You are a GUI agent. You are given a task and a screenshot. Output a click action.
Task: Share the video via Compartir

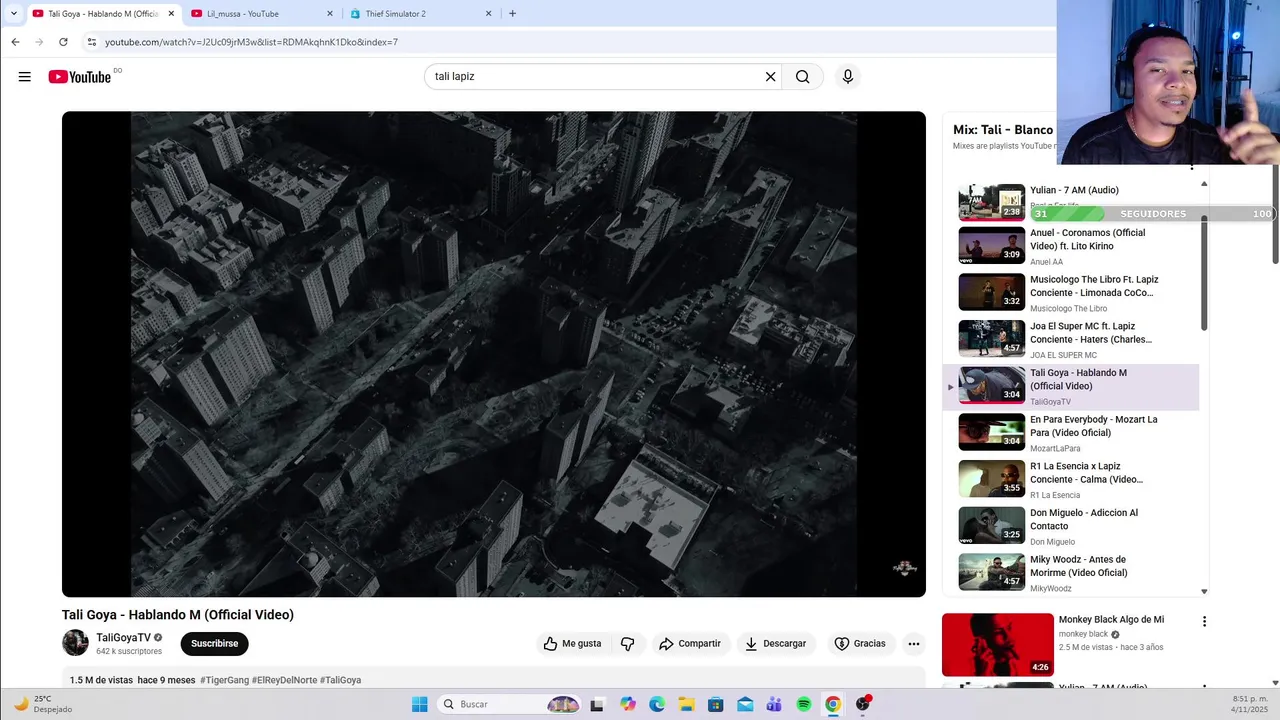pyautogui.click(x=689, y=644)
